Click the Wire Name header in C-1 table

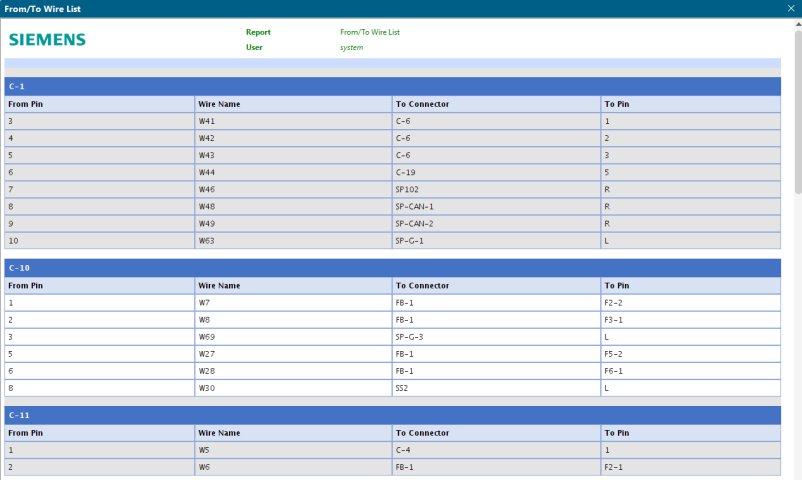(293, 104)
